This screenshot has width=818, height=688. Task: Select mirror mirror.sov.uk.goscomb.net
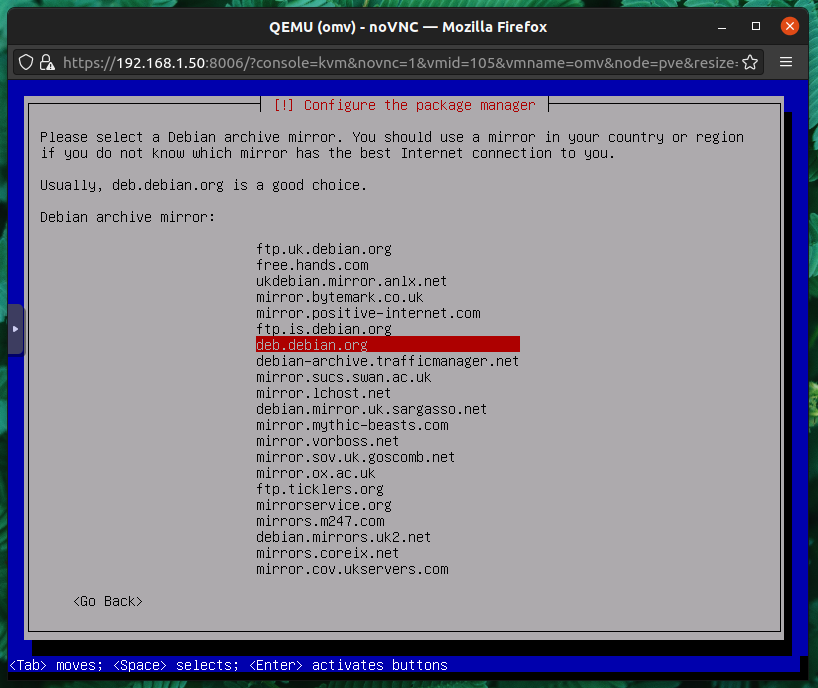pyautogui.click(x=355, y=457)
